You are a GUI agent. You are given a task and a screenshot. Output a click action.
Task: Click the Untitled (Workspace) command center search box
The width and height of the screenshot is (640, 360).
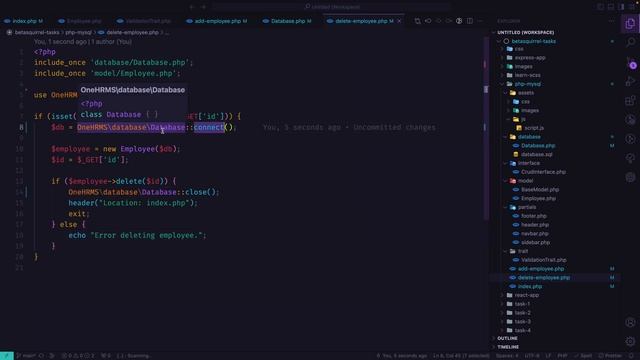pos(331,7)
